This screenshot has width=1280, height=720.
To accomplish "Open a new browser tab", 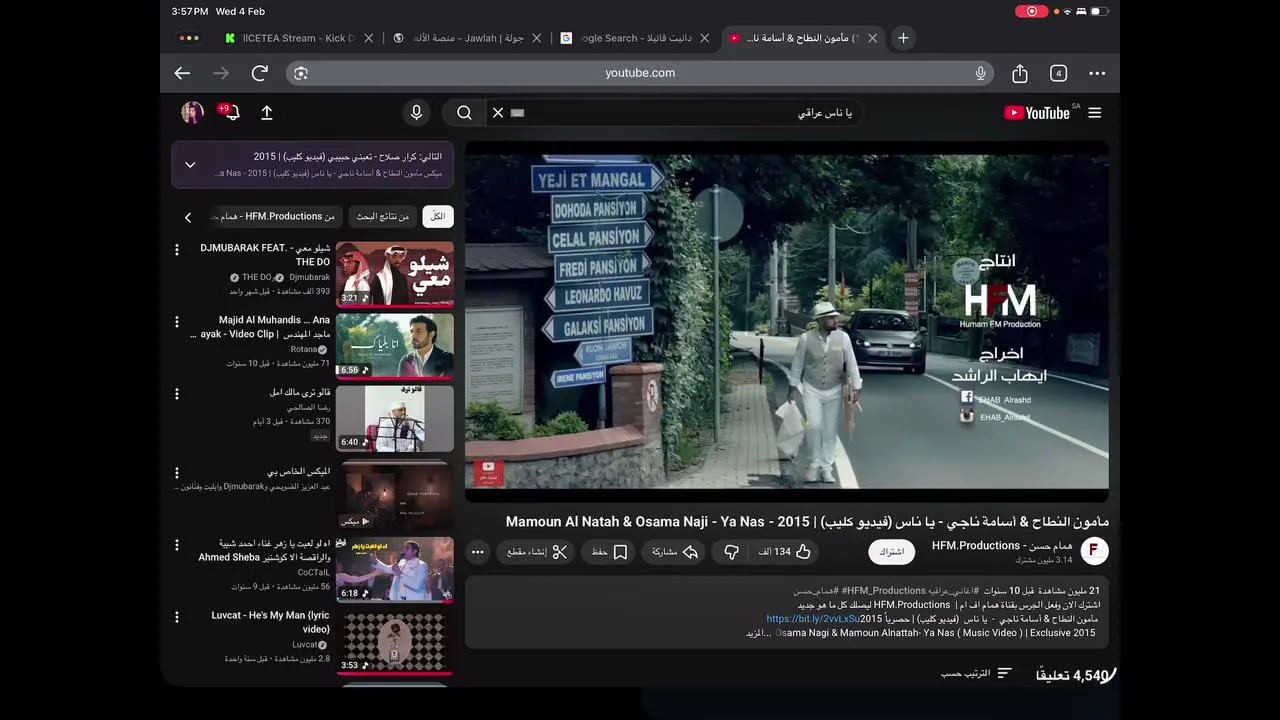I will (x=903, y=38).
